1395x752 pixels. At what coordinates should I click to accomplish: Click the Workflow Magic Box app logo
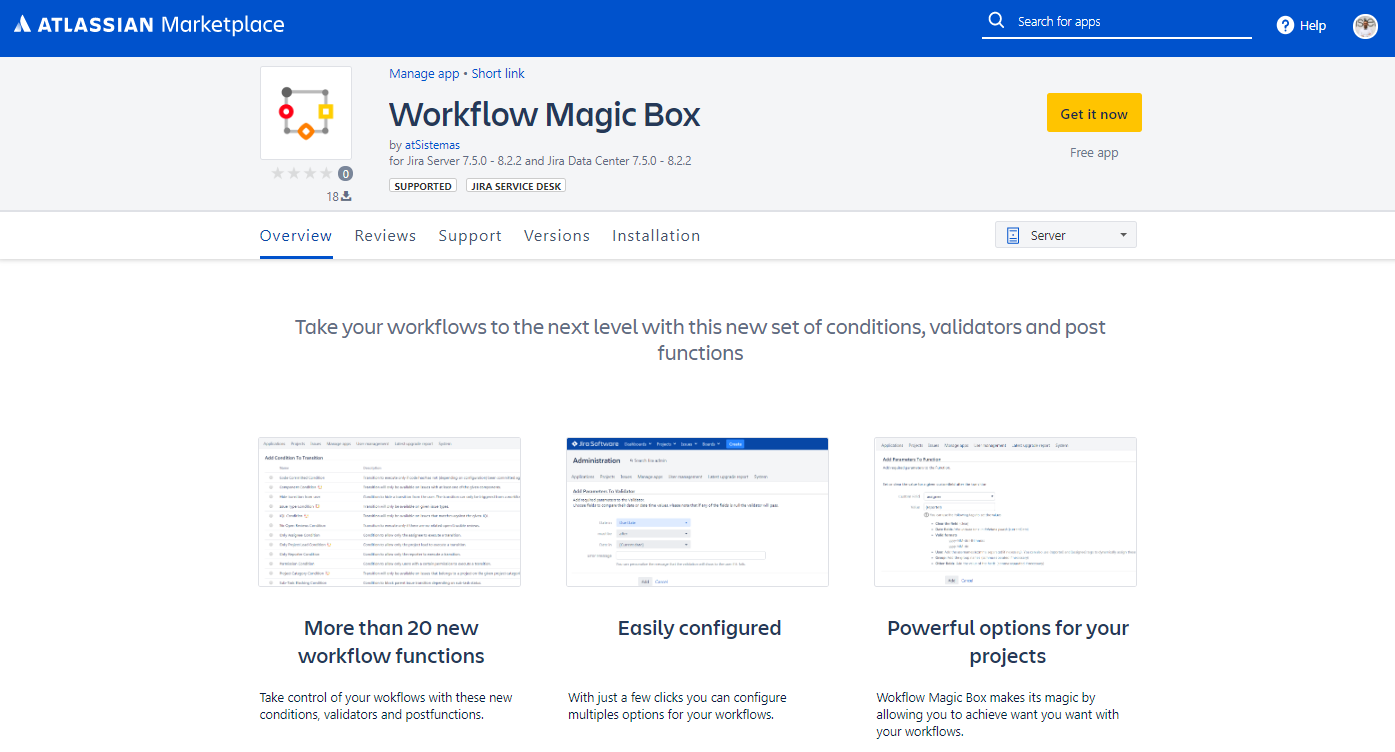[x=306, y=113]
